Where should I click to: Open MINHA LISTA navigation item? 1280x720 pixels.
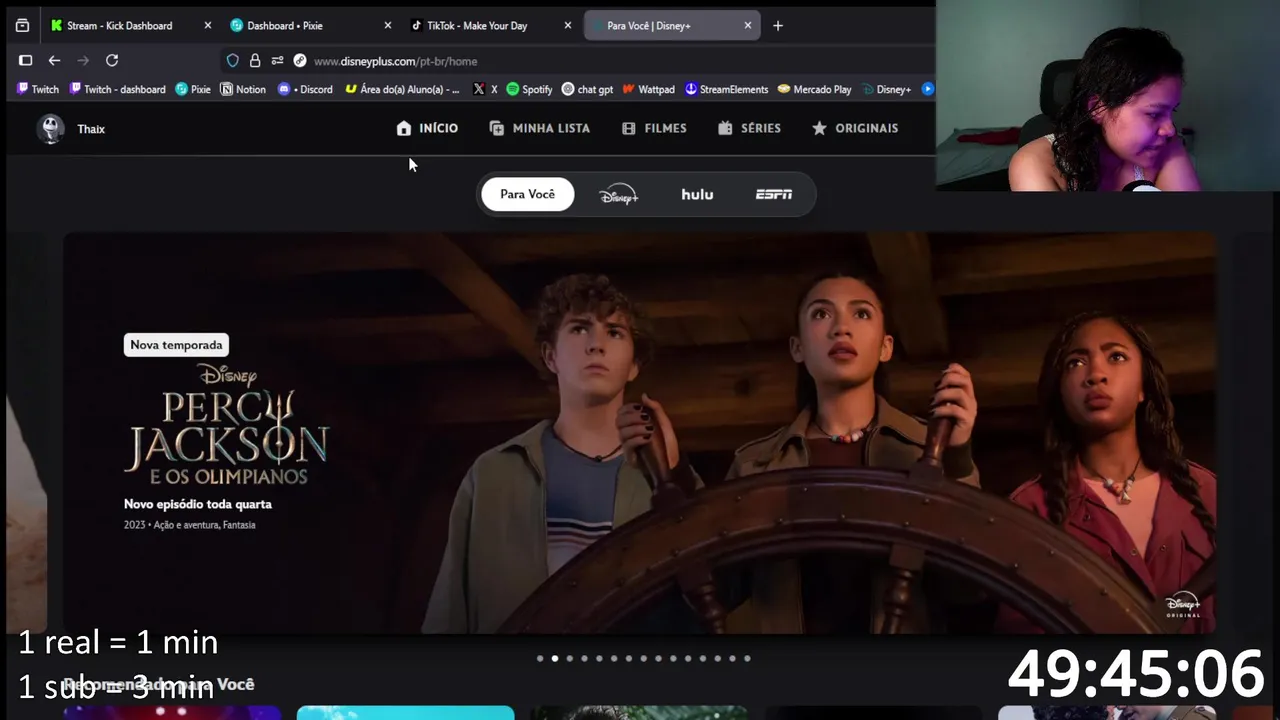(540, 128)
